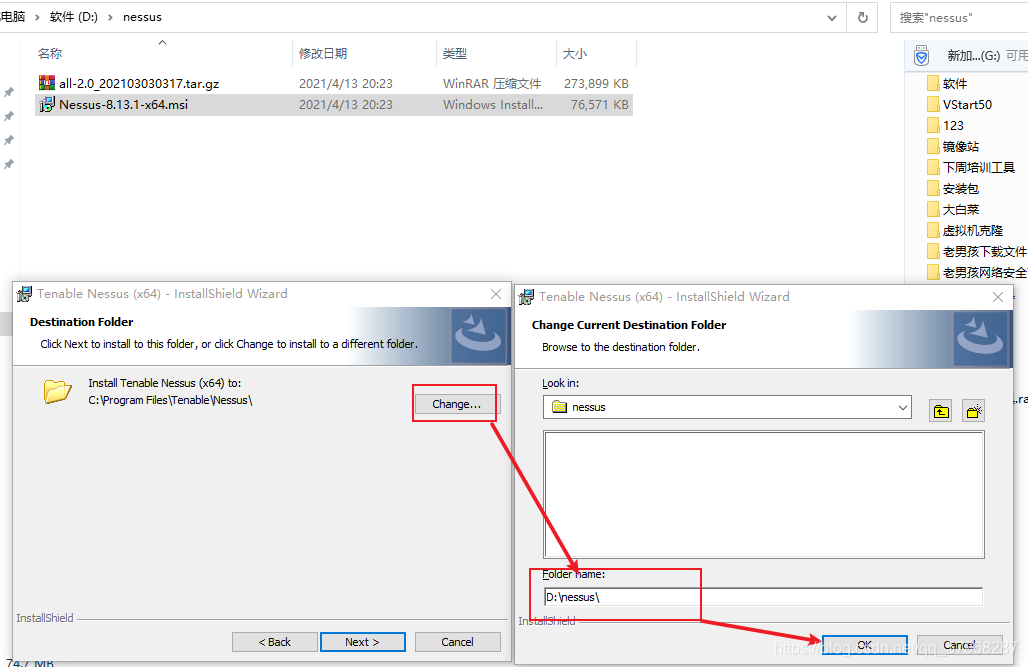The height and width of the screenshot is (667, 1028).
Task: Click the Change... button in Destination Folder dialog
Action: point(456,404)
